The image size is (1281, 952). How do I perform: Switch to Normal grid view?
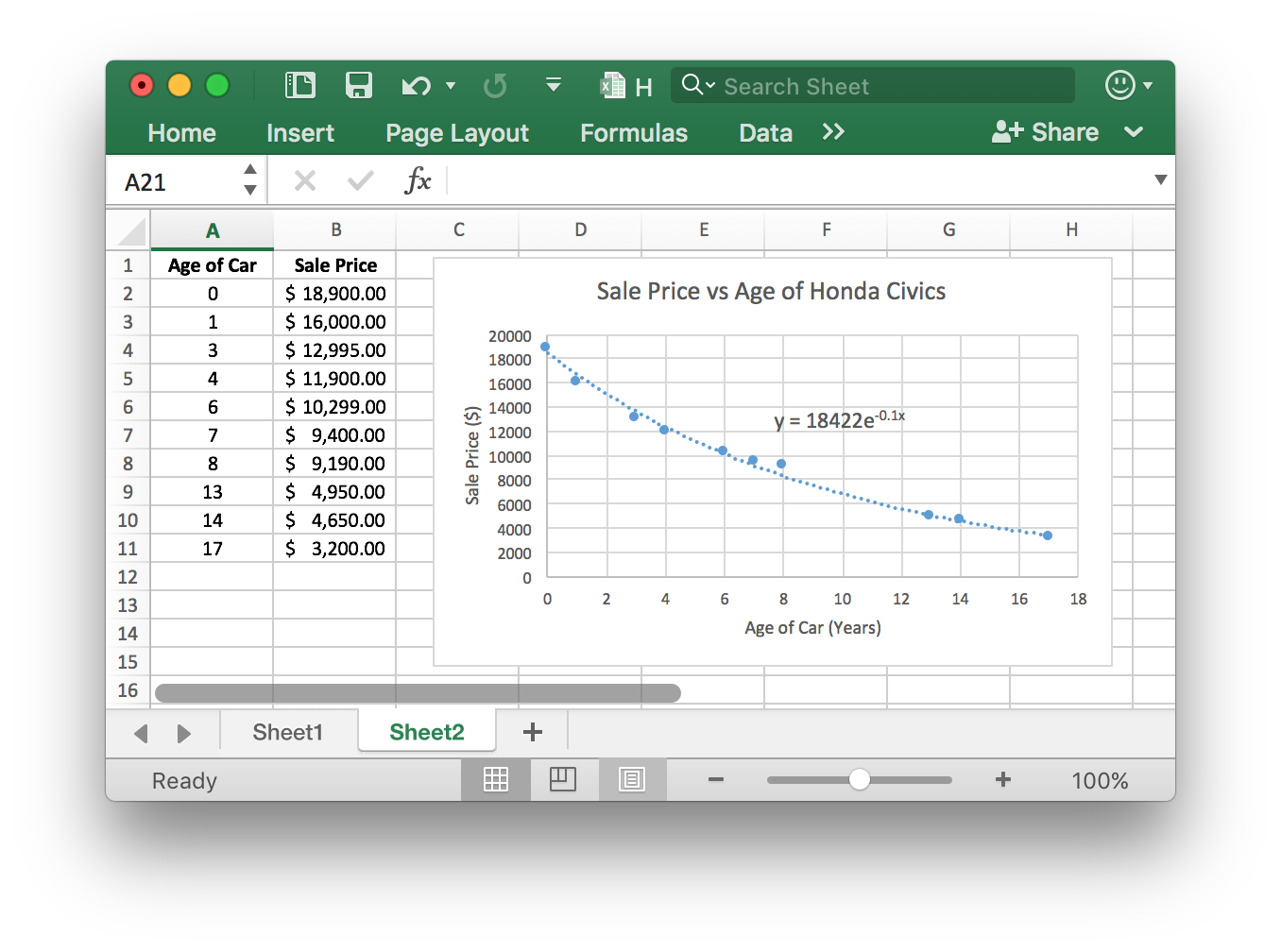pyautogui.click(x=496, y=780)
